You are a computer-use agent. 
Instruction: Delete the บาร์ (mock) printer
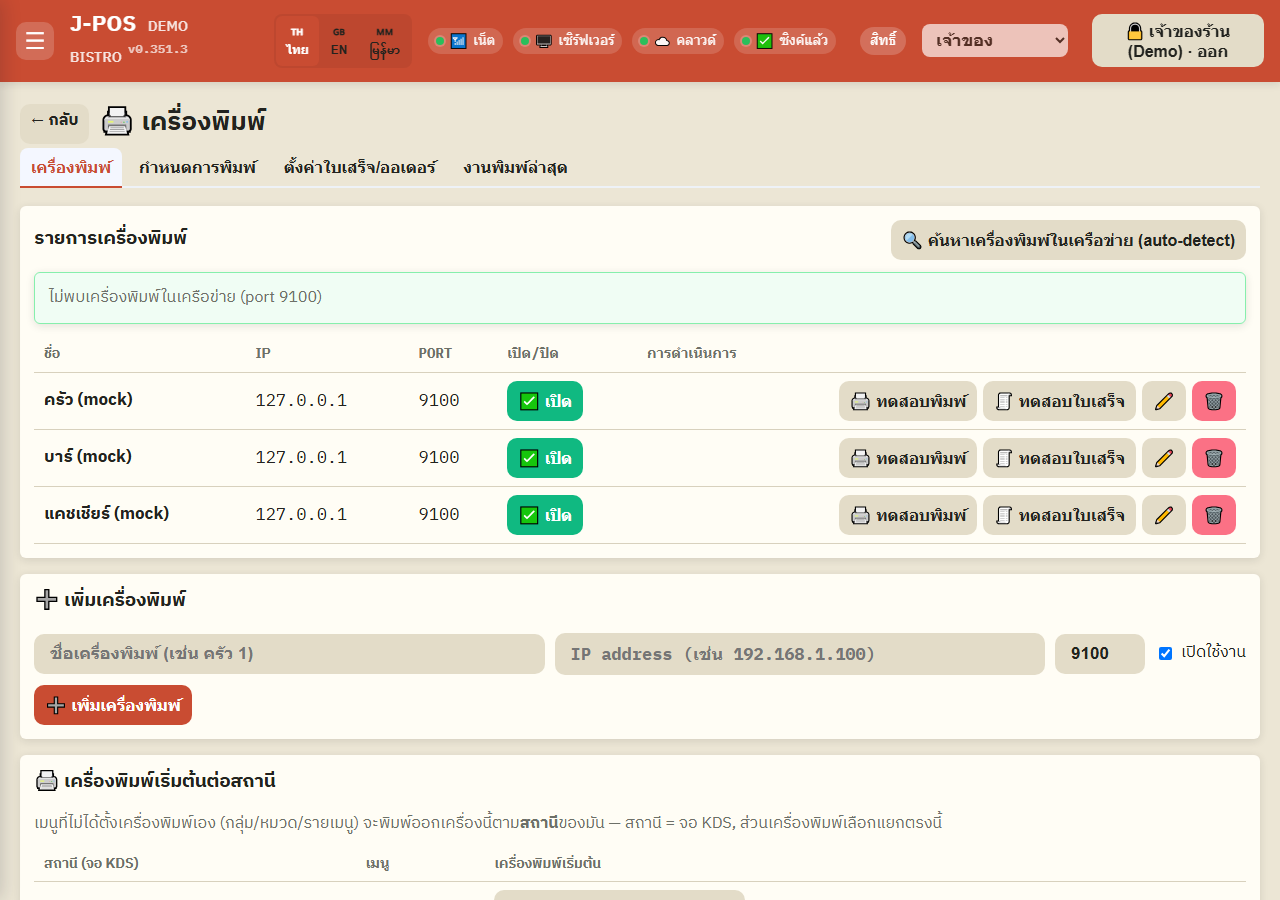[1214, 458]
